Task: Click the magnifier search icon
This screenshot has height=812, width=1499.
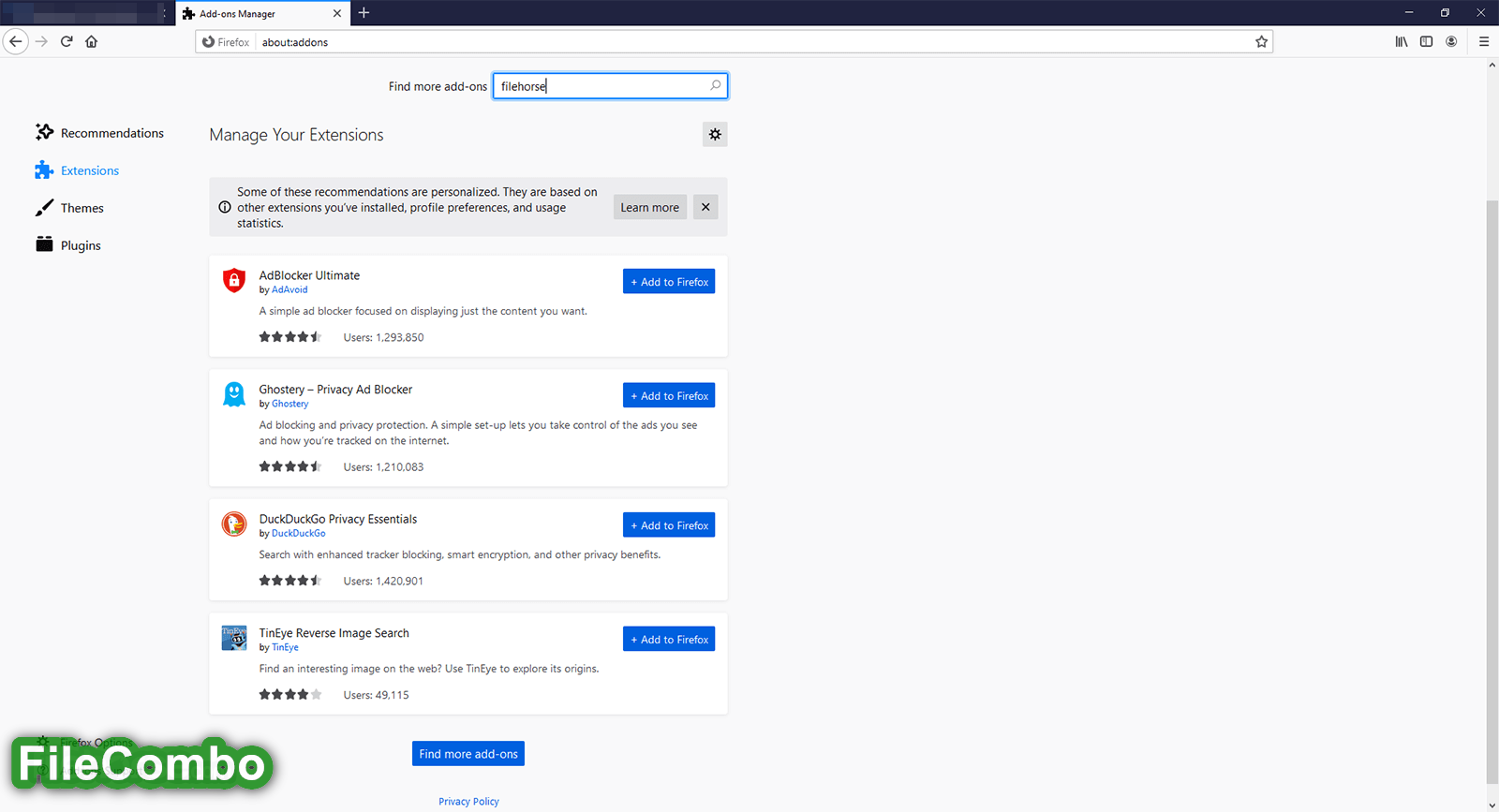Action: tap(716, 85)
